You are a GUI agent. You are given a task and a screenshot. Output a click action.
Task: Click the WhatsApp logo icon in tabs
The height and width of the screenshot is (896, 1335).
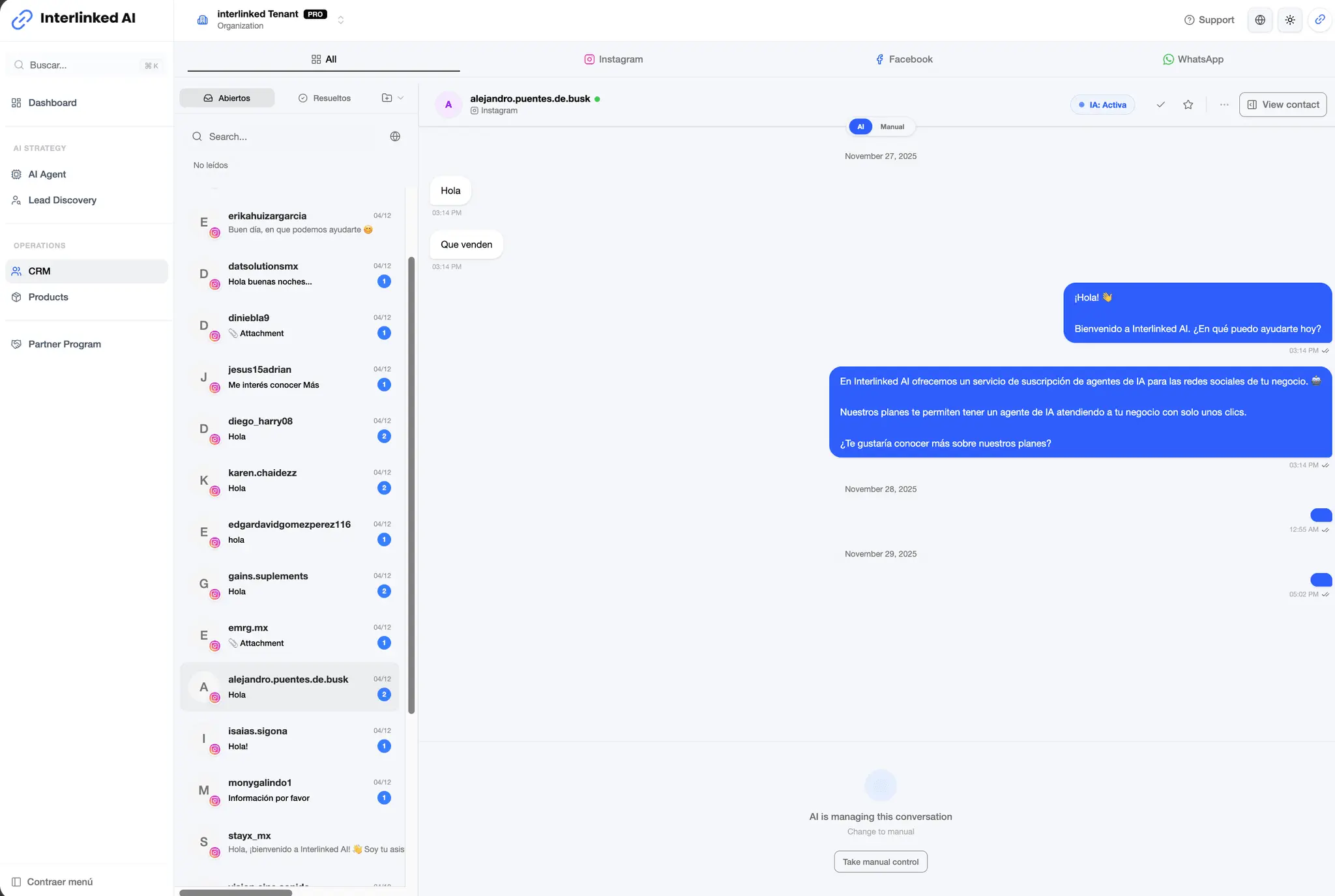(1168, 59)
